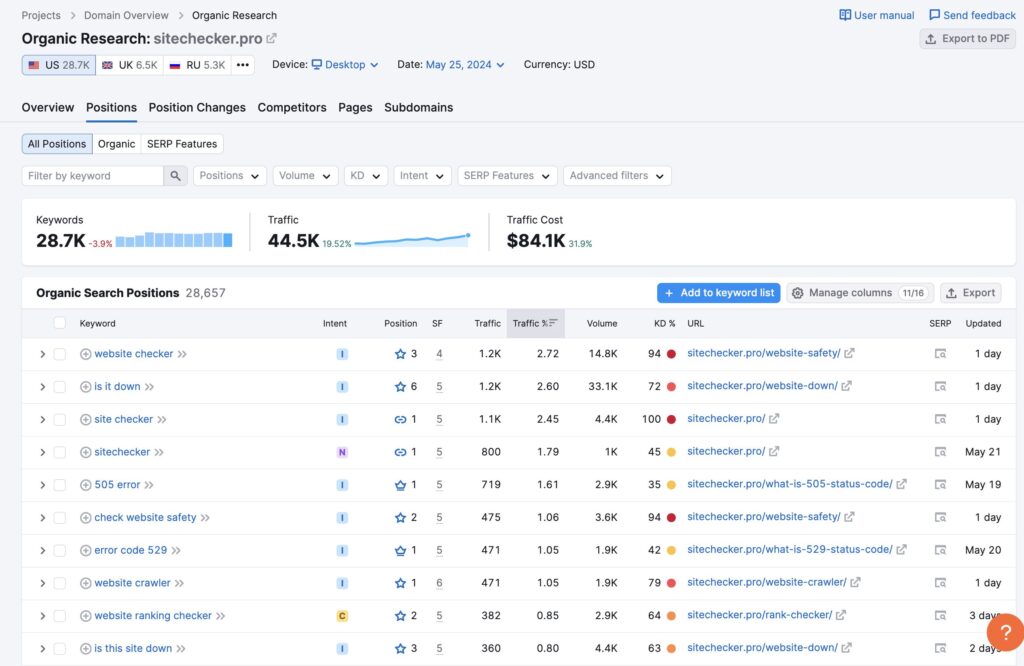Open the orange help question mark bubble
This screenshot has width=1024, height=666.
coord(1004,633)
